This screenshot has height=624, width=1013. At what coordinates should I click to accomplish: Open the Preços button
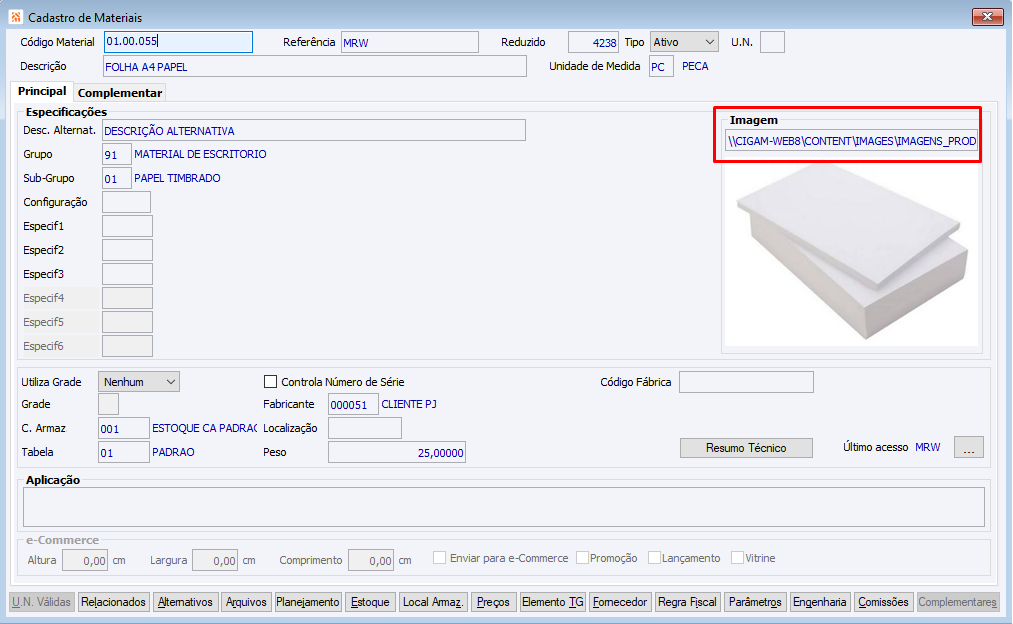coord(494,602)
